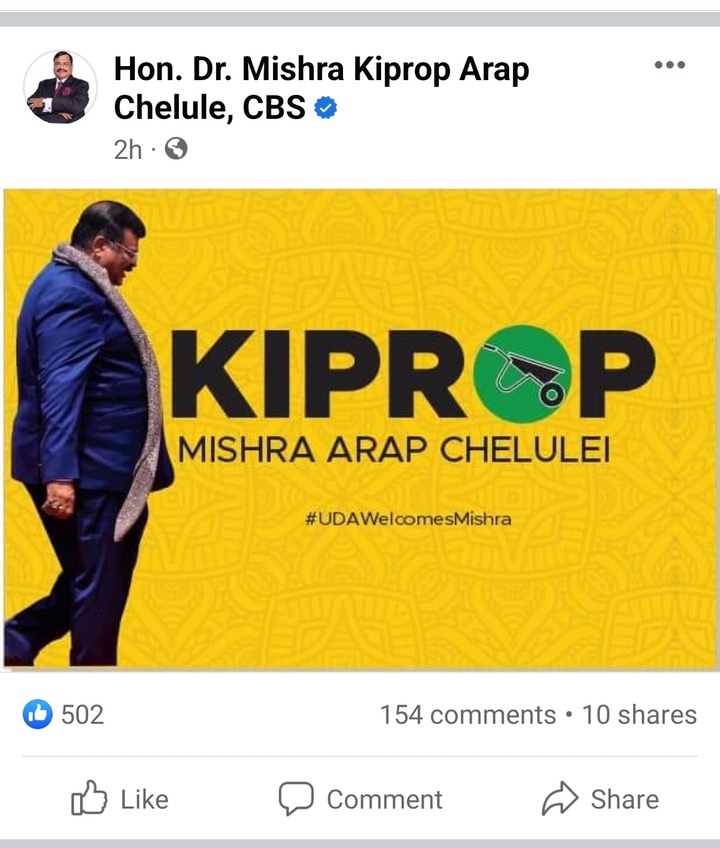Open the 154 comments list
The height and width of the screenshot is (848, 720).
click(x=468, y=714)
